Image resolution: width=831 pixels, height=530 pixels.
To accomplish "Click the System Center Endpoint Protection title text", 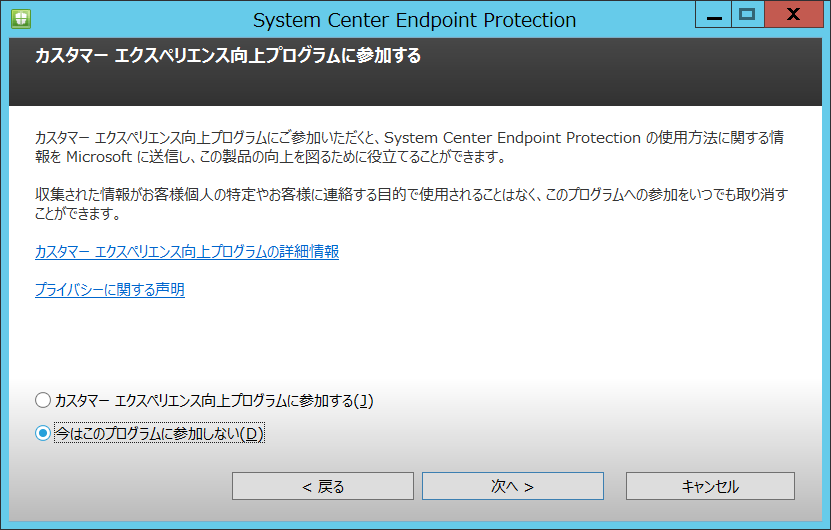I will tap(414, 20).
